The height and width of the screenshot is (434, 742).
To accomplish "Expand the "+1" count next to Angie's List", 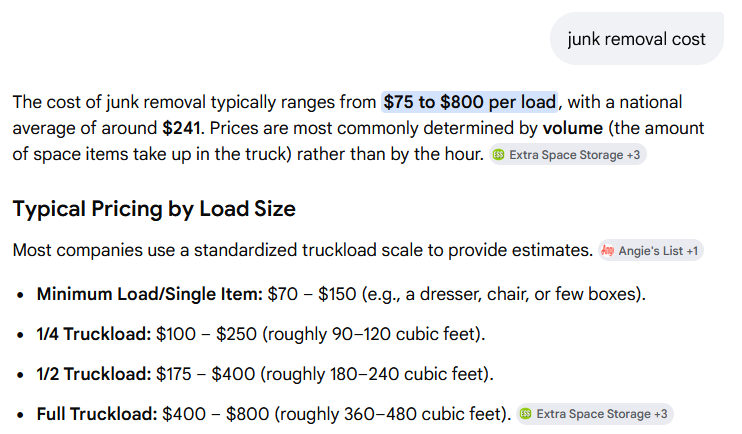I will (692, 250).
